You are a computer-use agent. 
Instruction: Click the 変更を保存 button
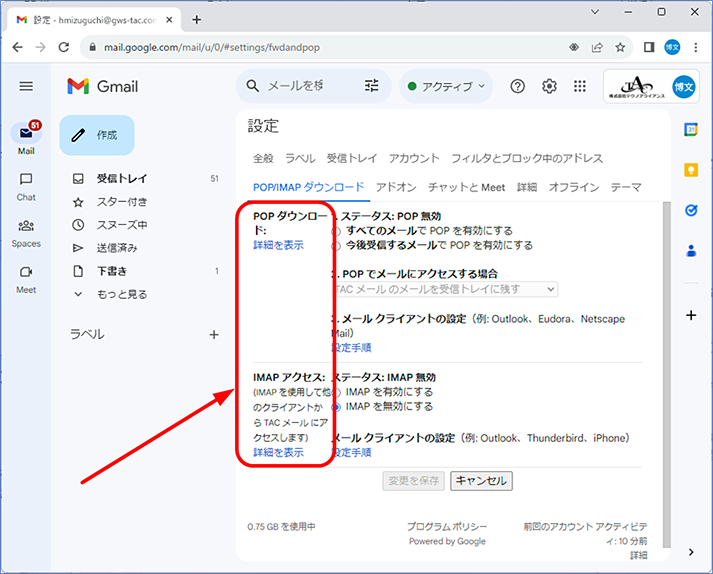[413, 481]
